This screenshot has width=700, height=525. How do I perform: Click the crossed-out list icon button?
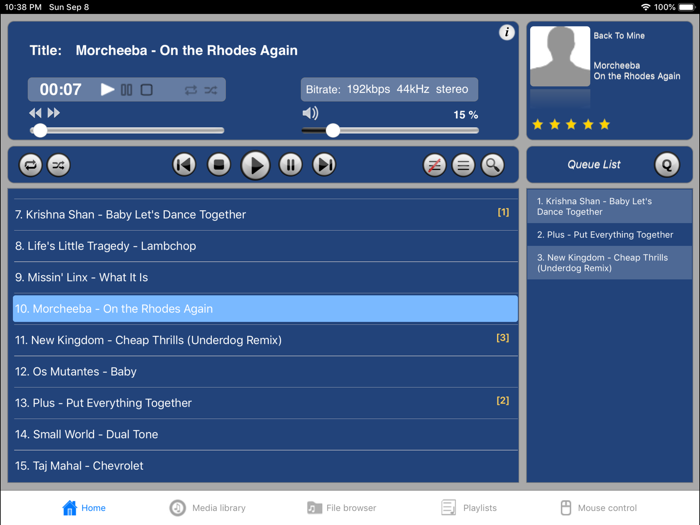(x=434, y=165)
